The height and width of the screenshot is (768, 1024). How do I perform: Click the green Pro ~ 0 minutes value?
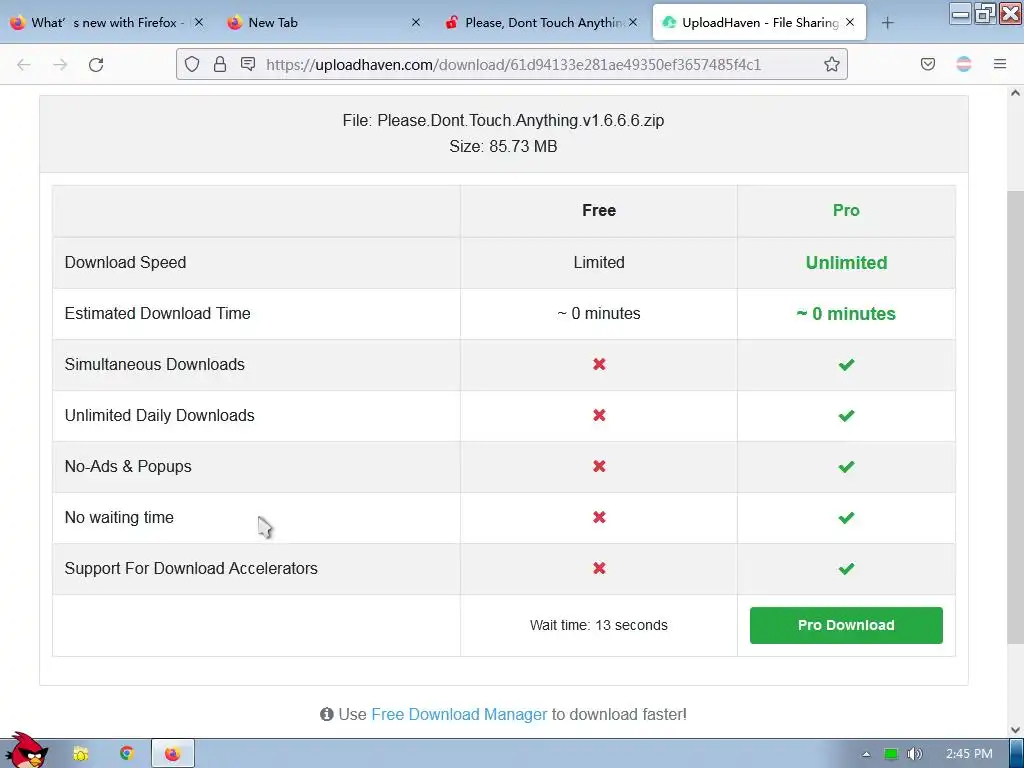846,313
